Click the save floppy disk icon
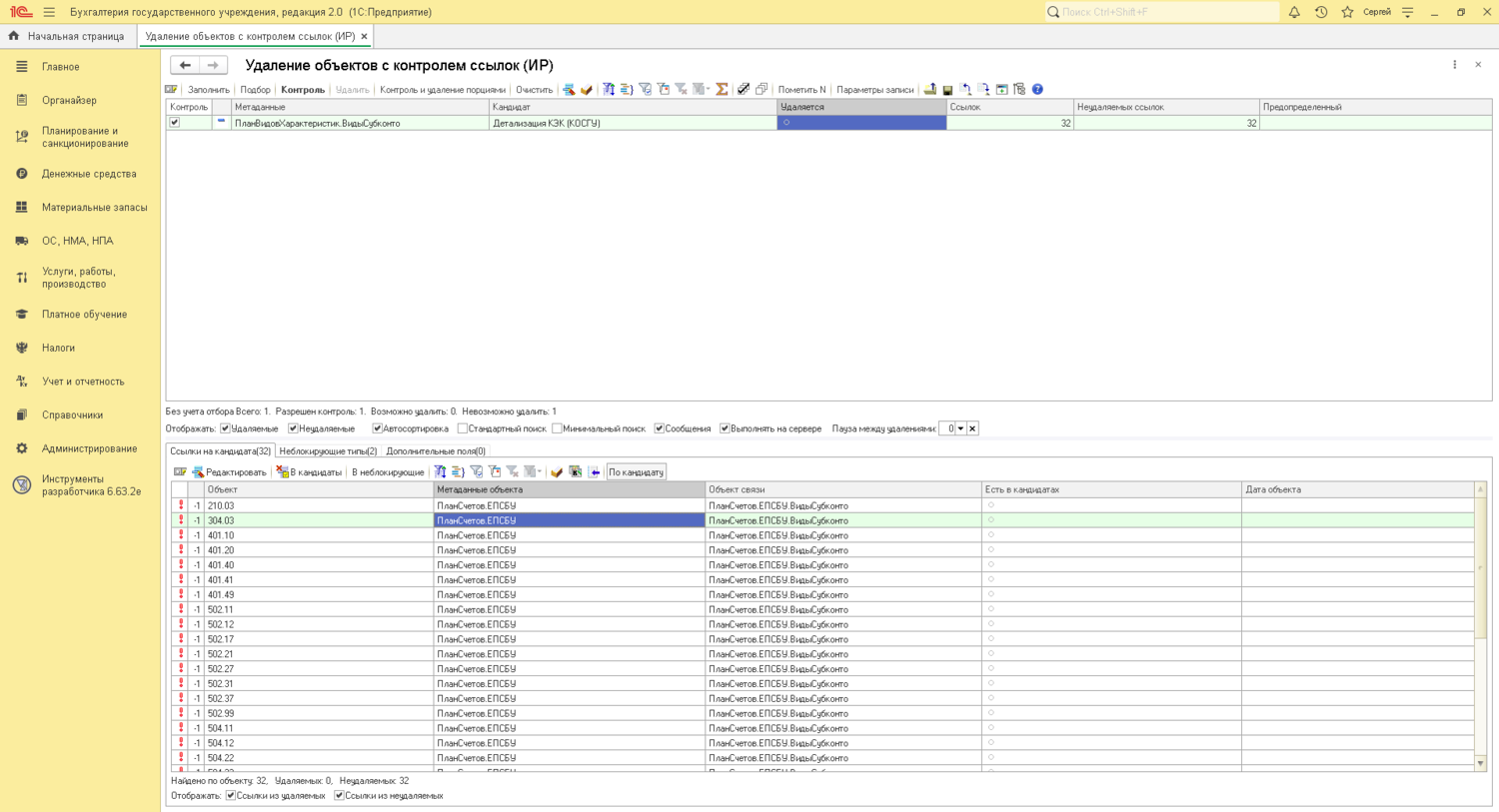1499x812 pixels. click(947, 90)
